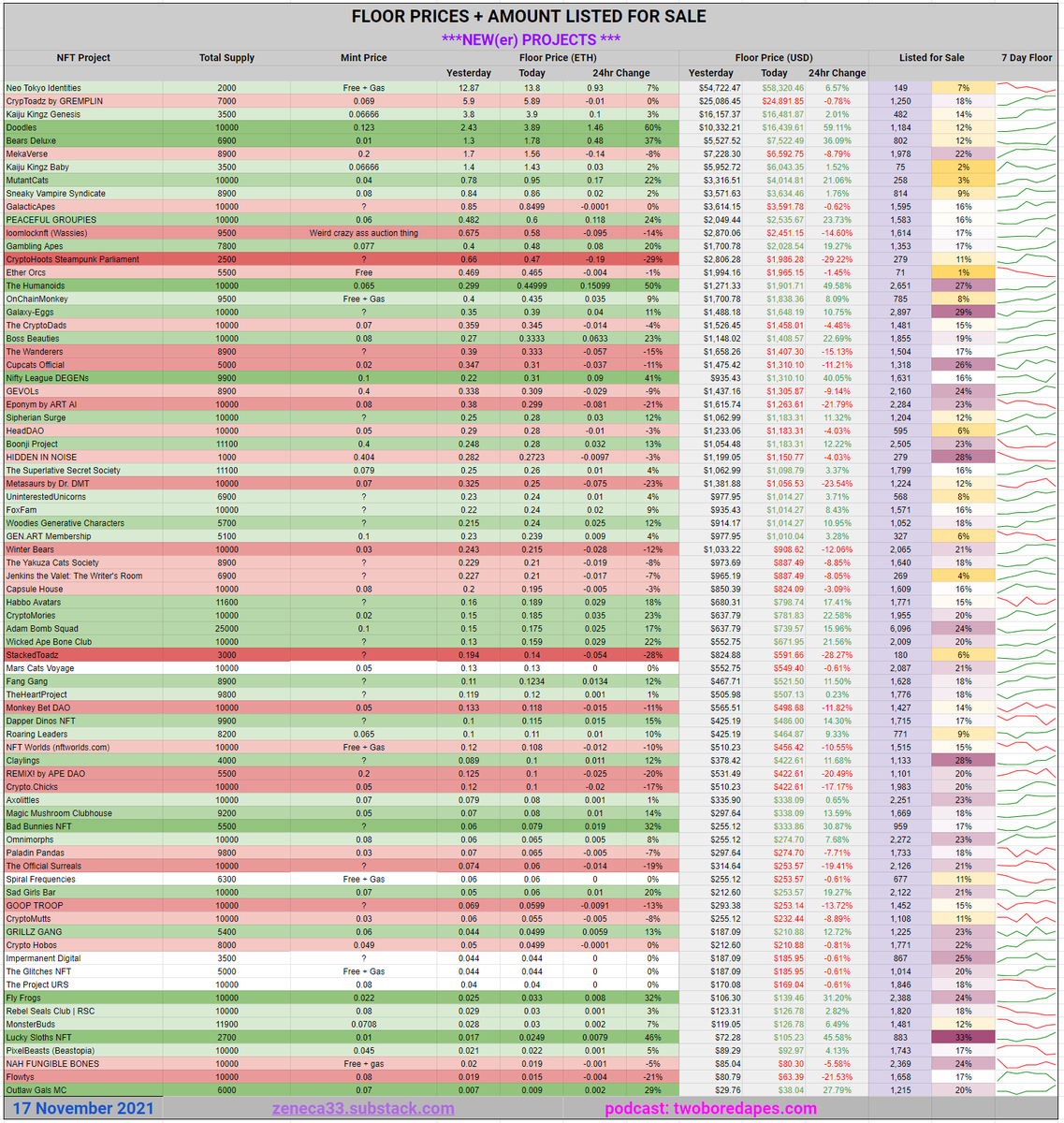Image resolution: width=1064 pixels, height=1123 pixels.
Task: Click the CrypToadz by GREMPLIN cell
Action: pos(83,101)
